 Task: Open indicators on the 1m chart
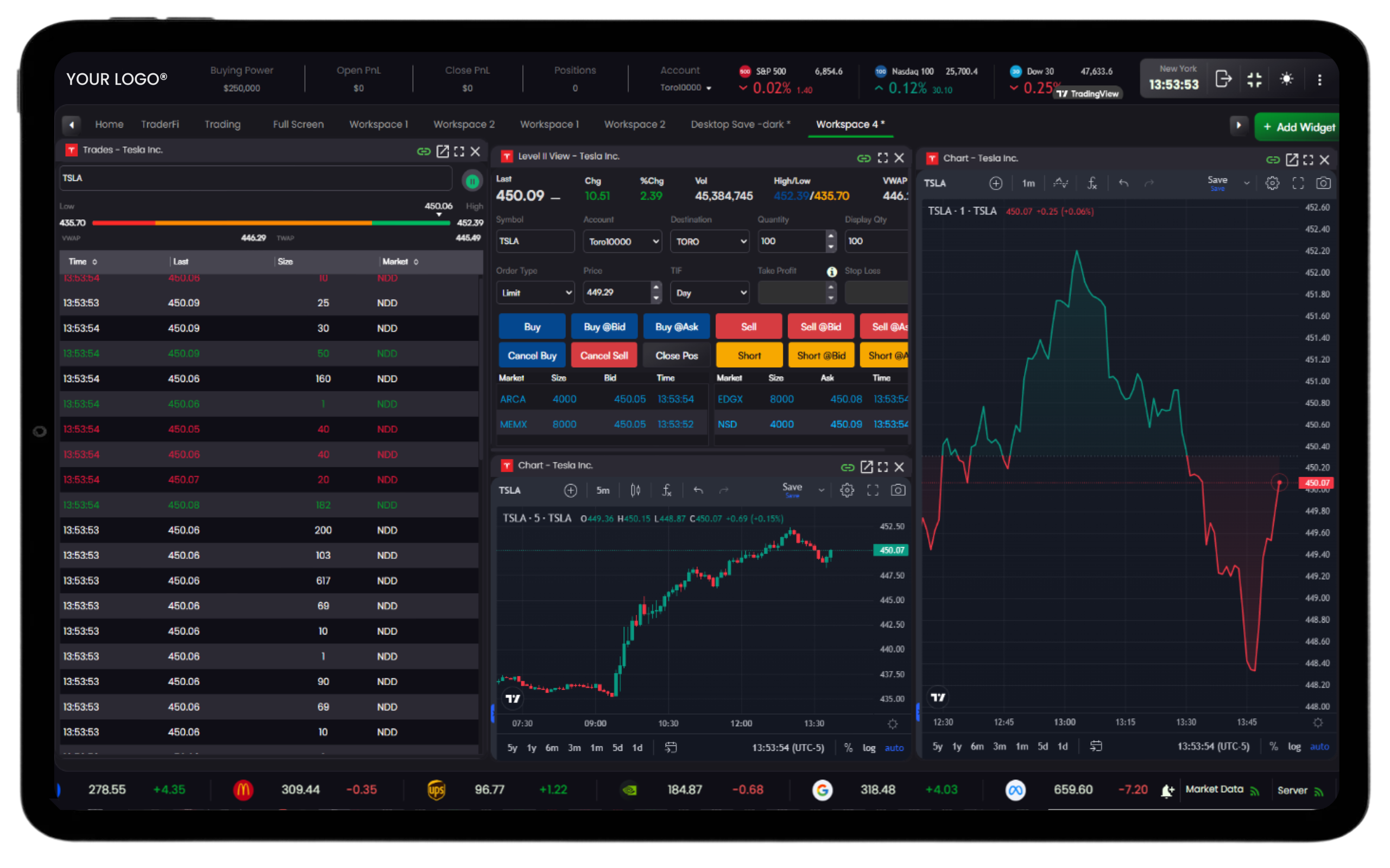(1091, 183)
